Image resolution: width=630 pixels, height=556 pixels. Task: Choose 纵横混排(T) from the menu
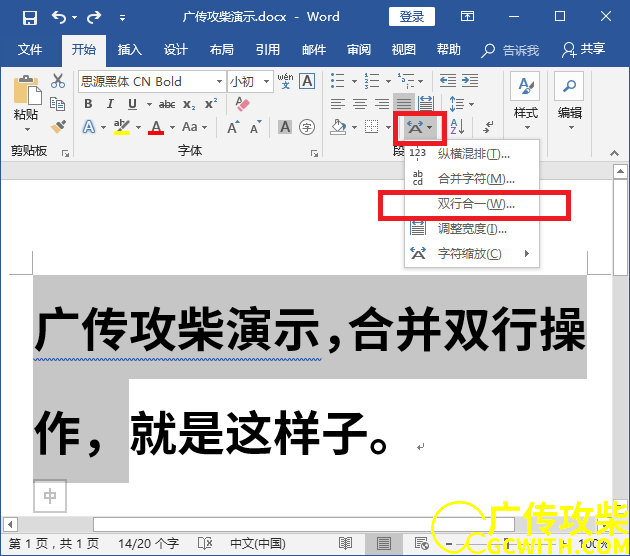point(472,154)
